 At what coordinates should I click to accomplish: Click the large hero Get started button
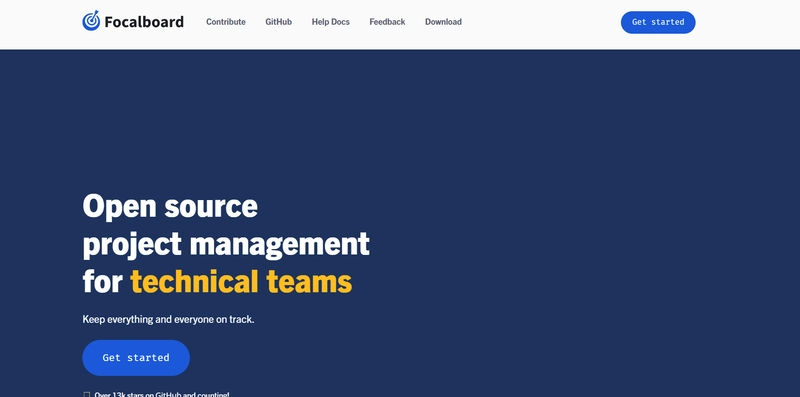pyautogui.click(x=136, y=358)
